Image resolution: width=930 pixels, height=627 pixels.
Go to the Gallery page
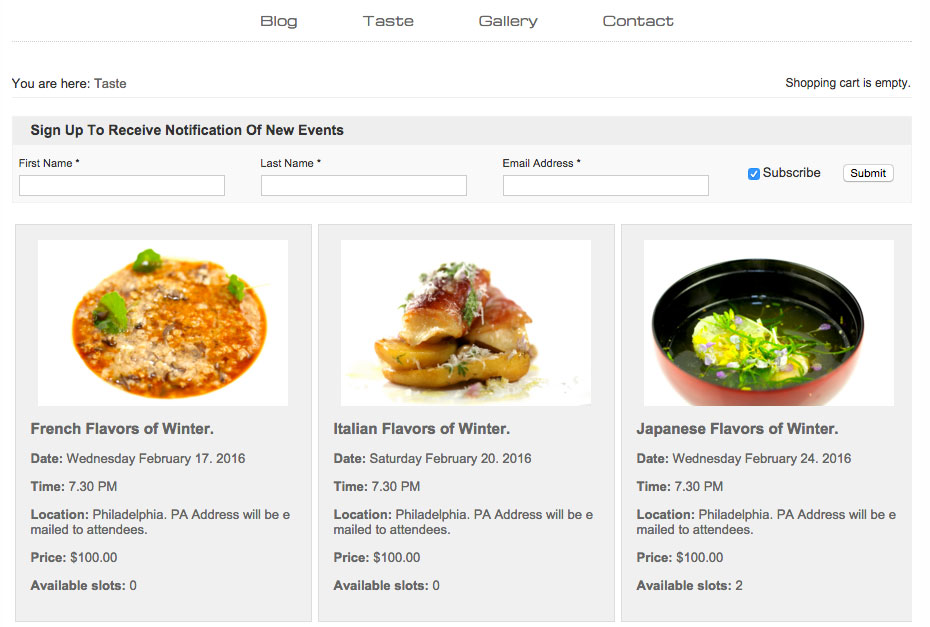pyautogui.click(x=508, y=21)
